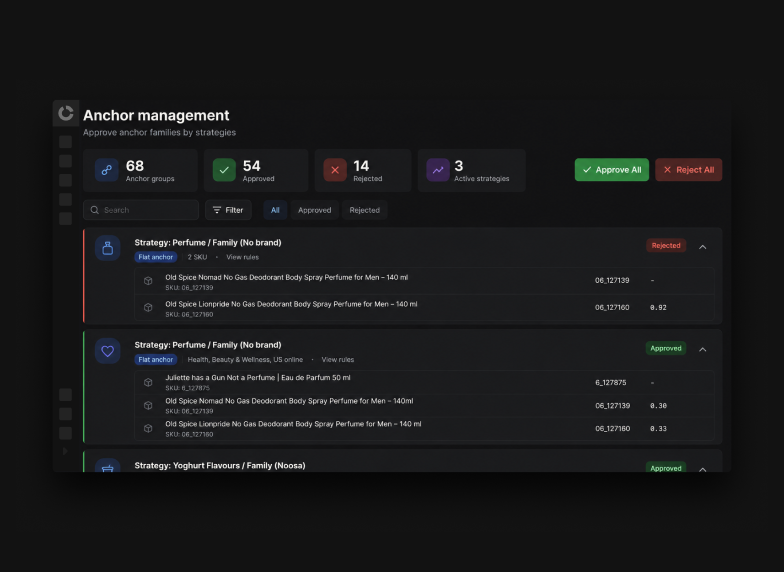The image size is (784, 572).
Task: Click value 0.33 in Old Spice Lionpride row
Action: 658,428
